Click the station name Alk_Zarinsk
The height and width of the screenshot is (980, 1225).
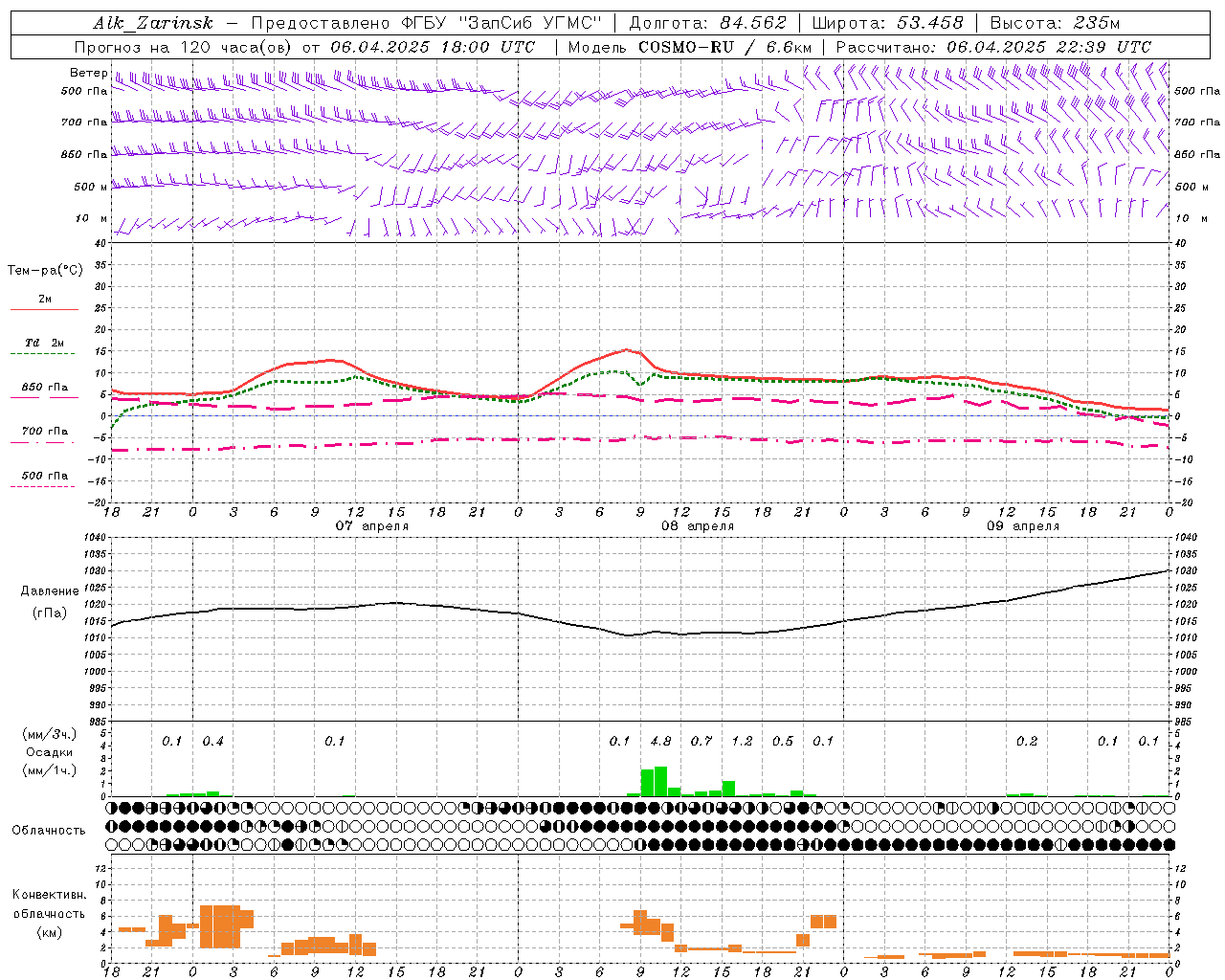tap(153, 23)
